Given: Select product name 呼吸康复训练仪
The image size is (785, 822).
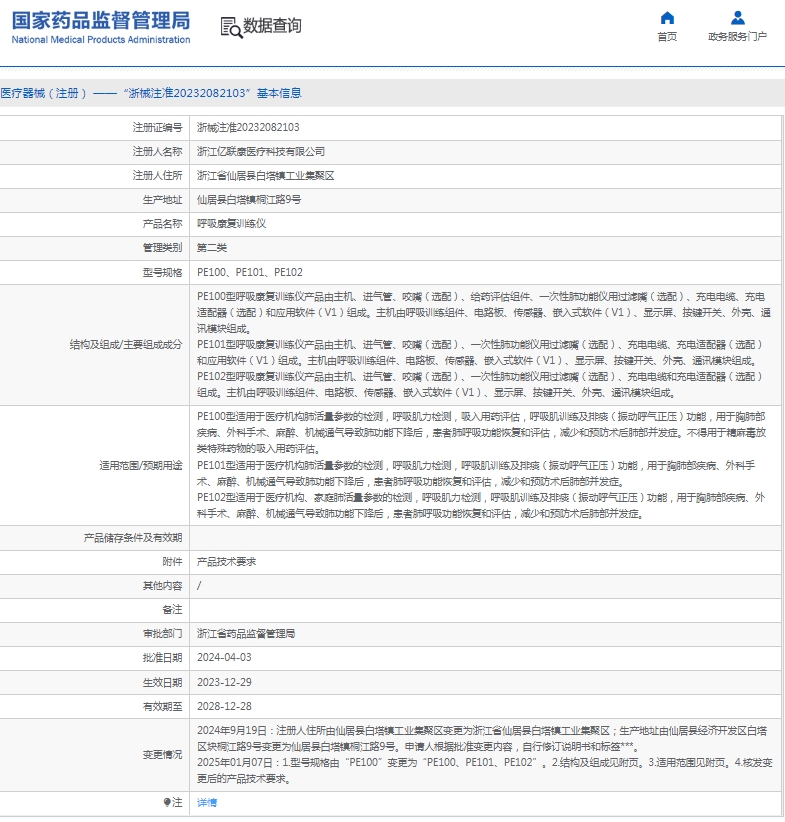Looking at the screenshot, I should tap(231, 224).
